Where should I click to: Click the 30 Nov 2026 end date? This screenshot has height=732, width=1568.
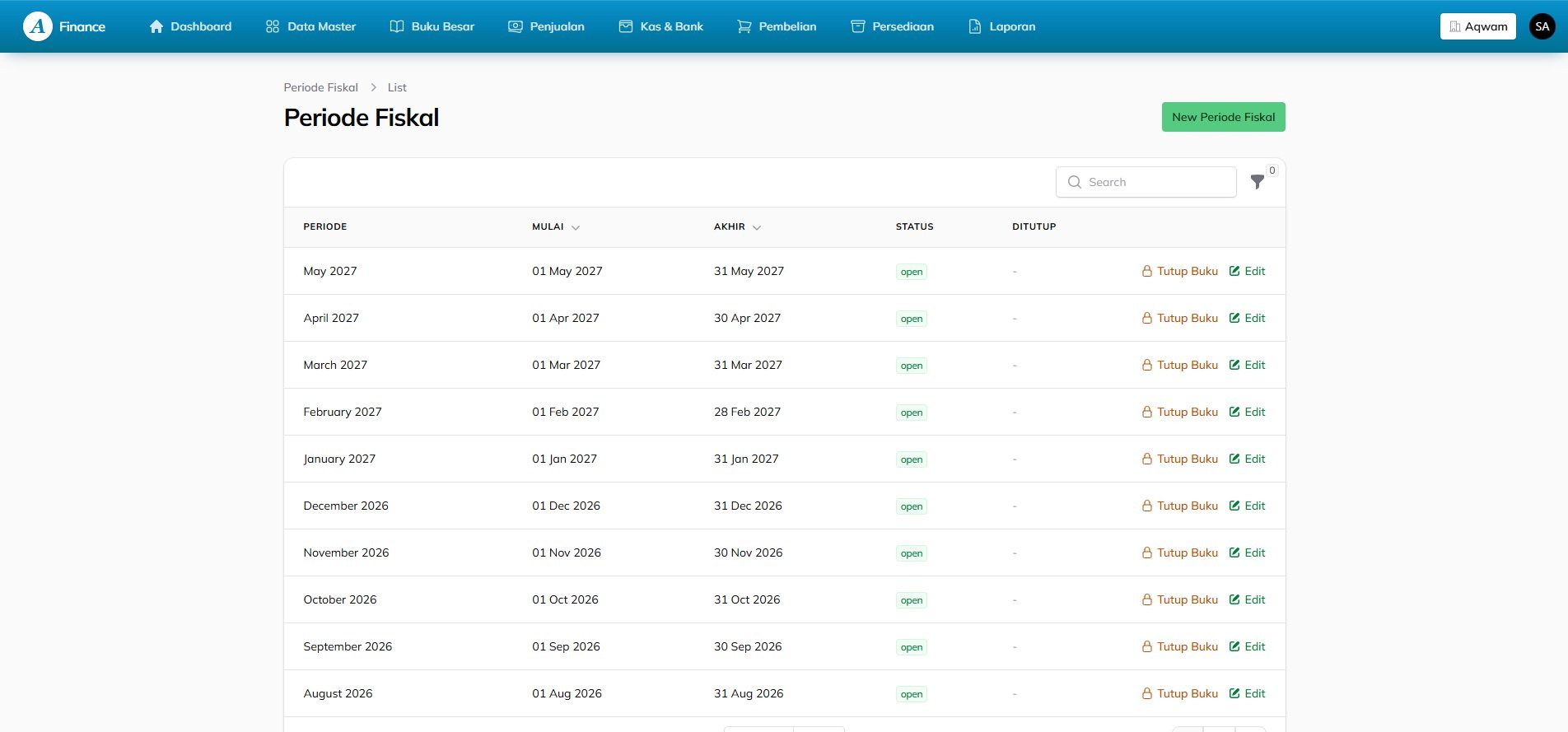pos(748,552)
